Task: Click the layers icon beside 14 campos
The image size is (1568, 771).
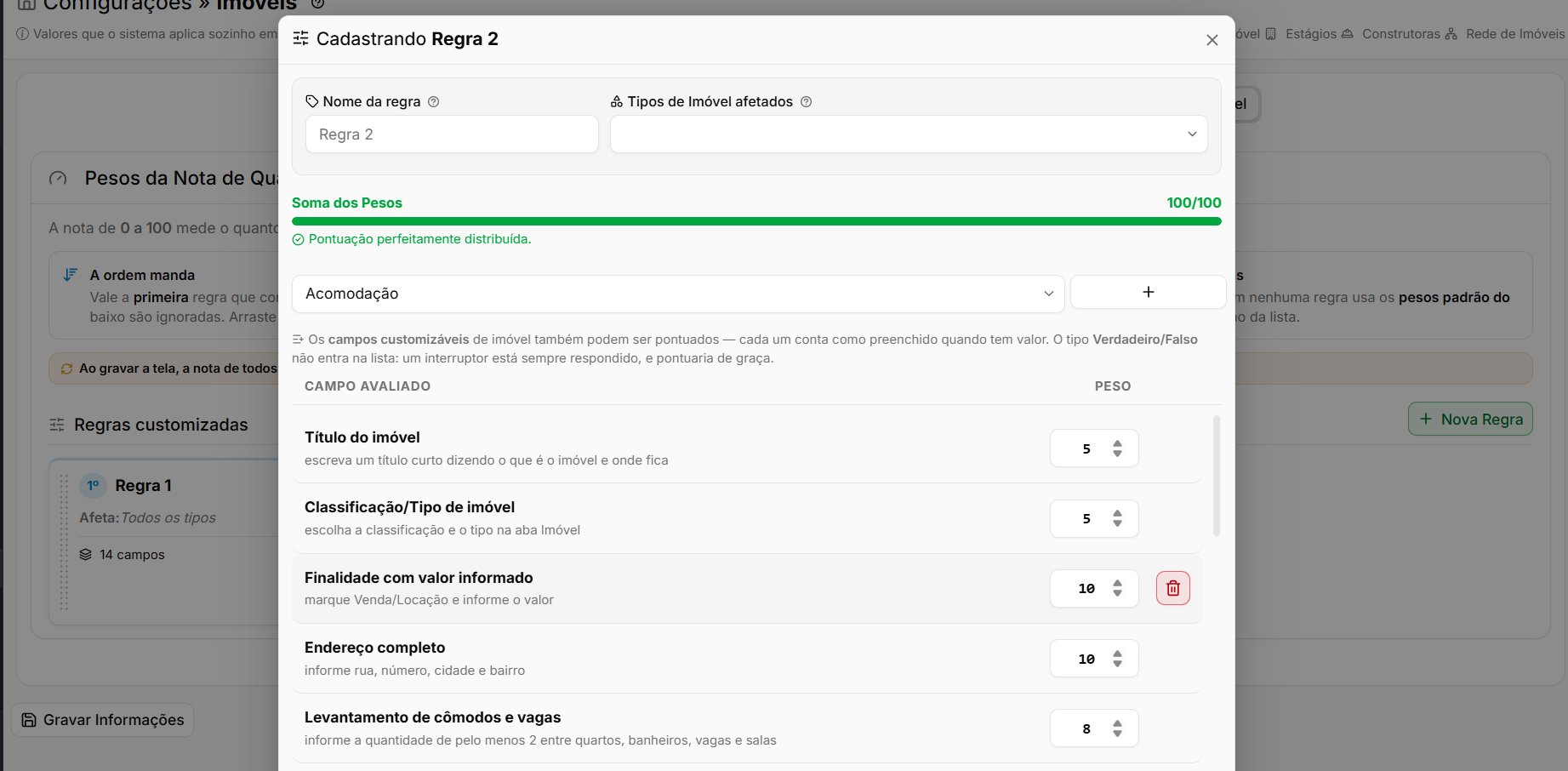Action: [86, 554]
